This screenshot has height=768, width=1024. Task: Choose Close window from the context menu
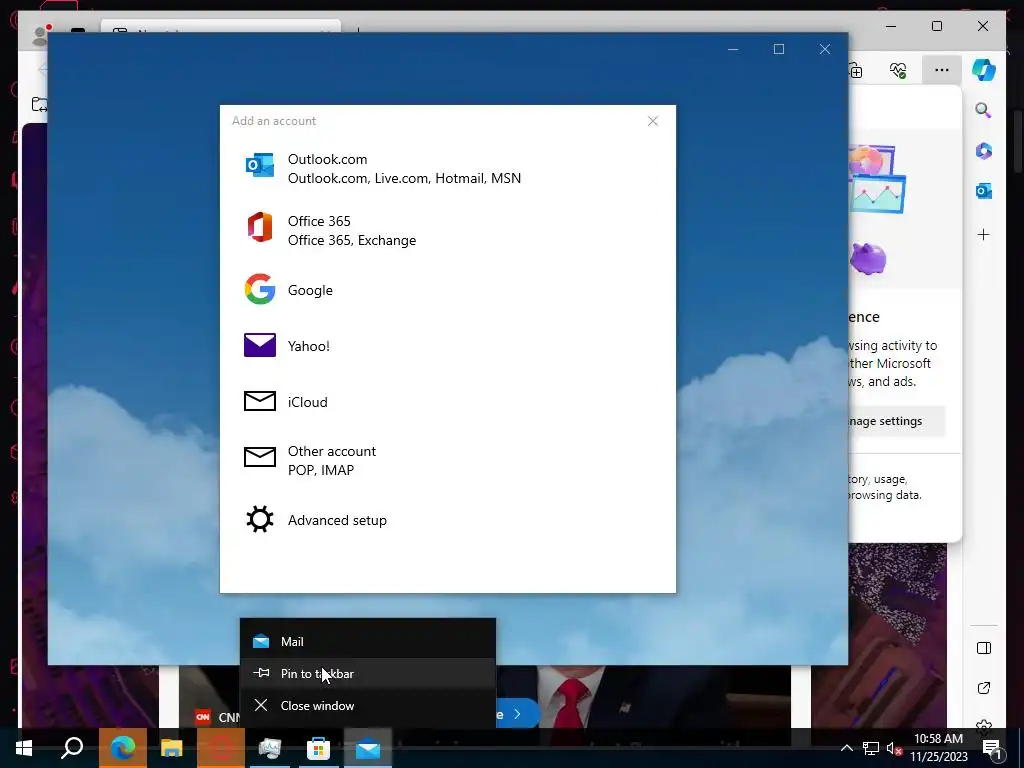(368, 705)
